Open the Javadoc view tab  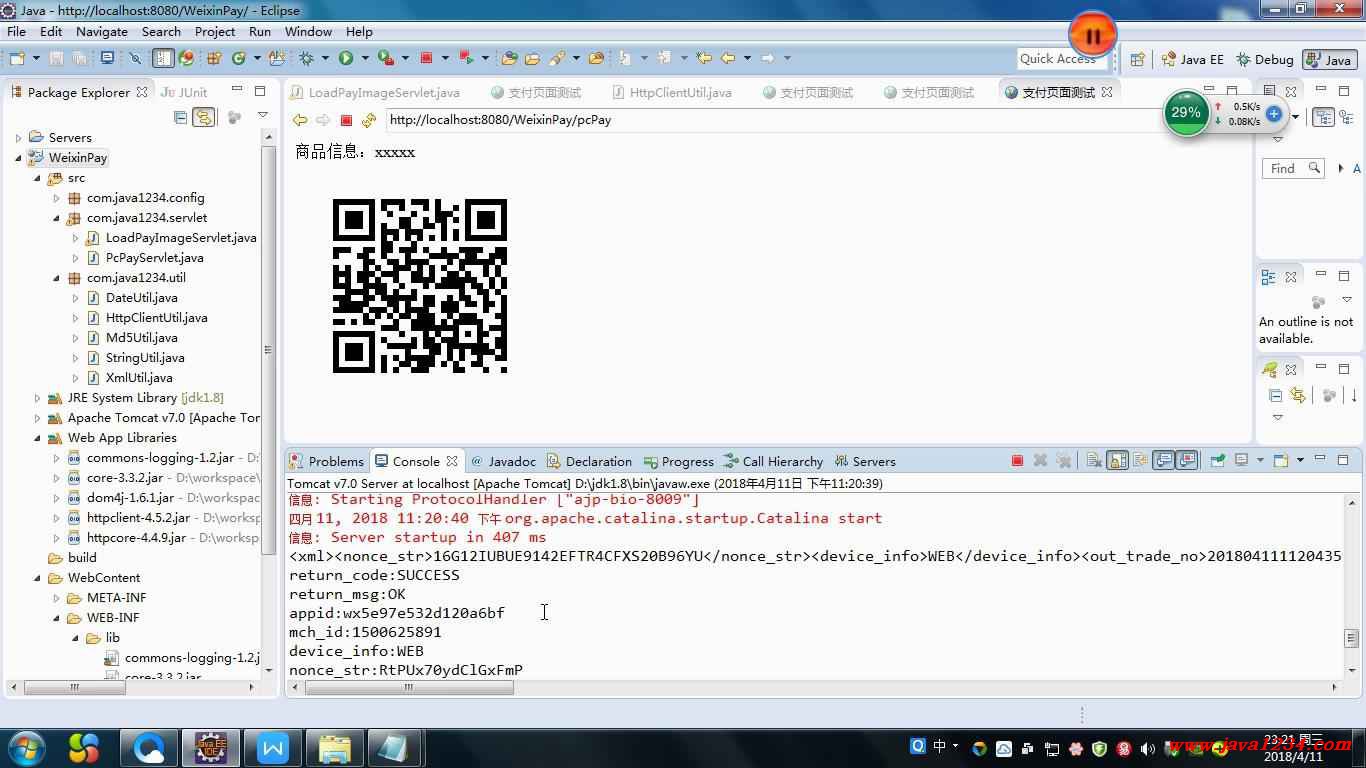click(x=503, y=461)
